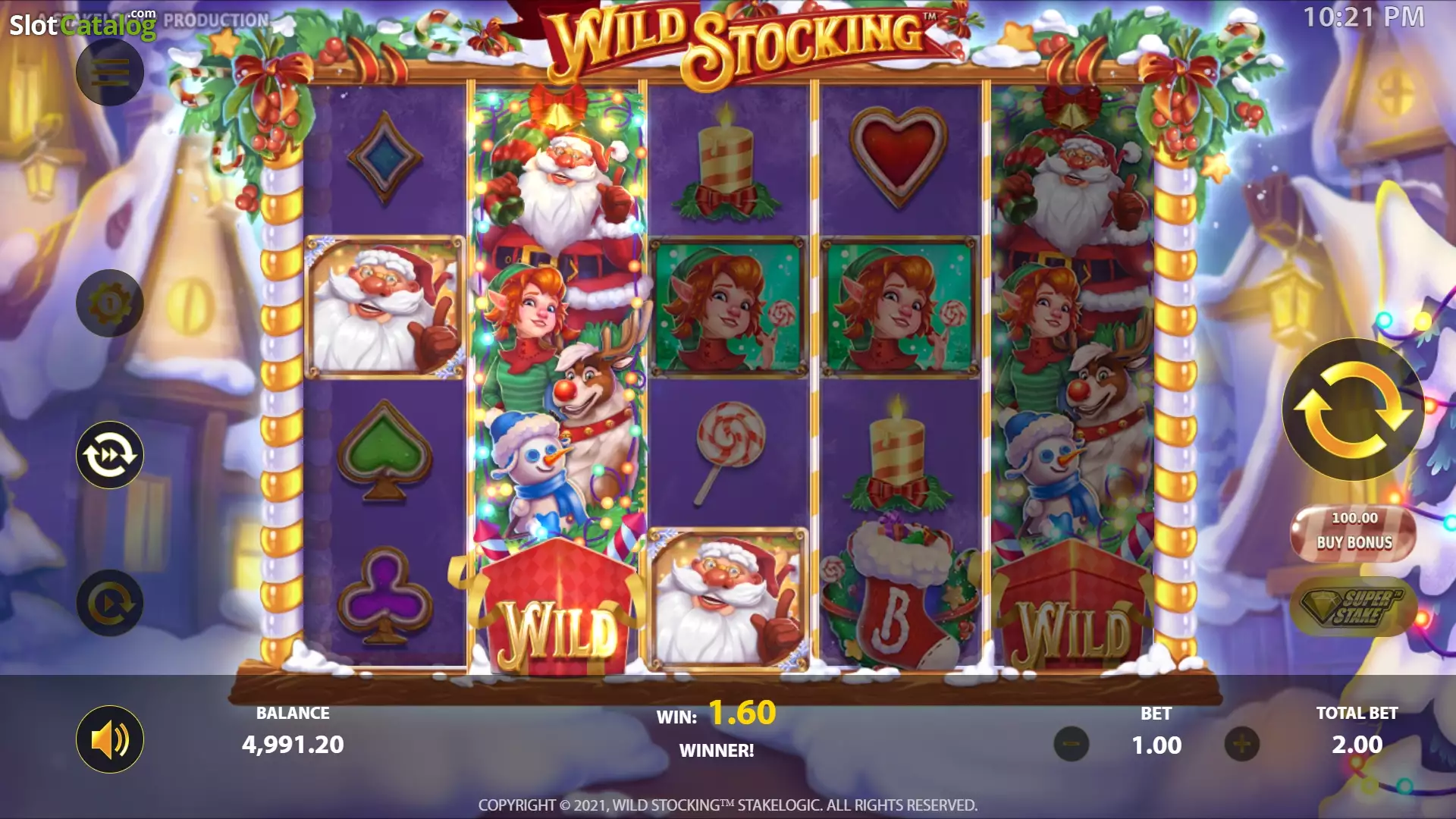The width and height of the screenshot is (1456, 819).
Task: Click the Santa symbol on the first reel
Action: coord(384,307)
